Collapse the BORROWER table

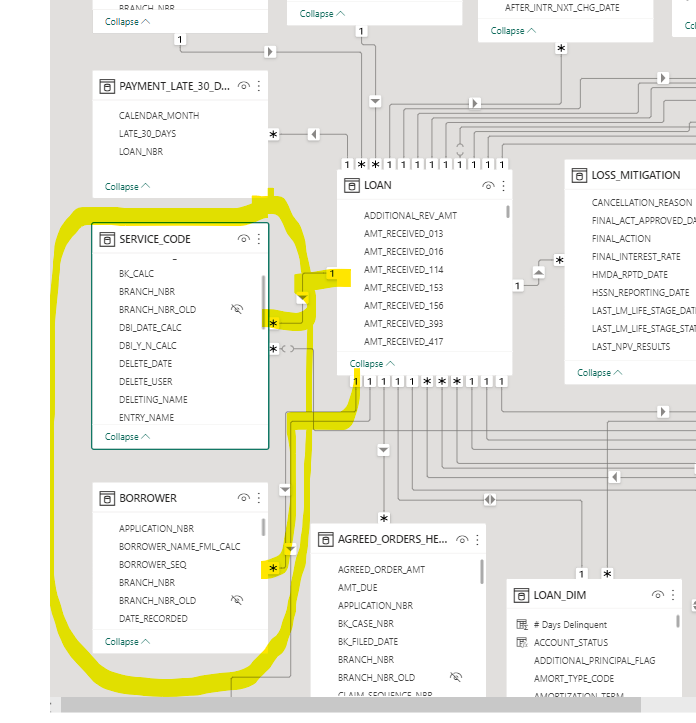tap(127, 641)
